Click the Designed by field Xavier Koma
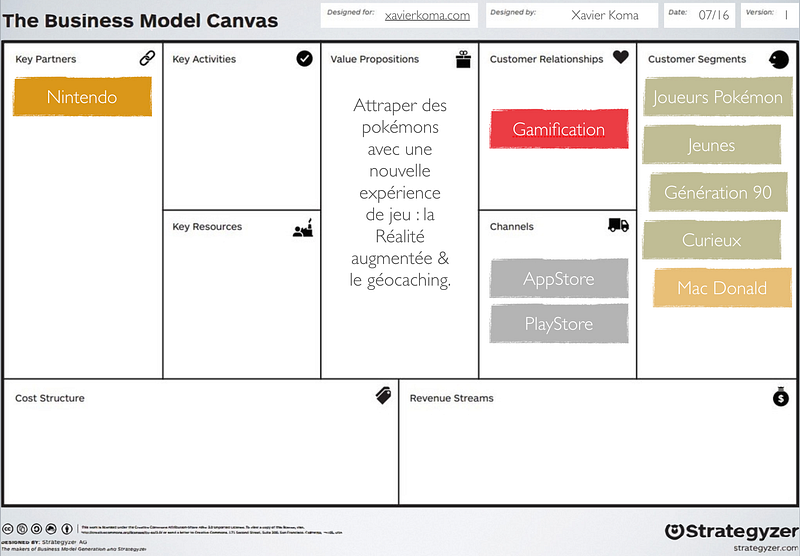The image size is (800, 556). 572,15
